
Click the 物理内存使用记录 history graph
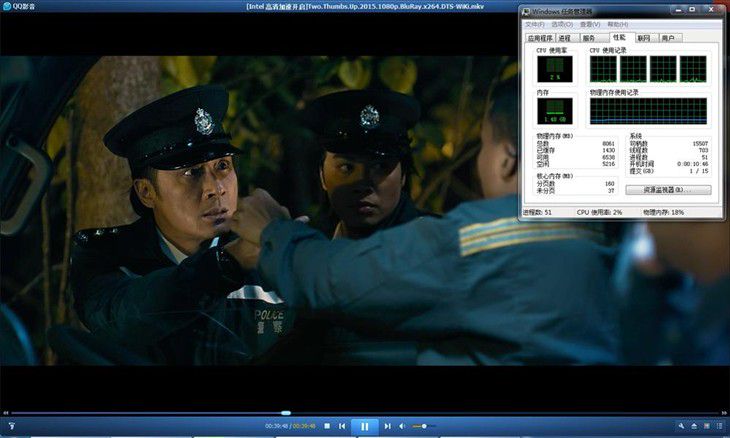point(648,111)
